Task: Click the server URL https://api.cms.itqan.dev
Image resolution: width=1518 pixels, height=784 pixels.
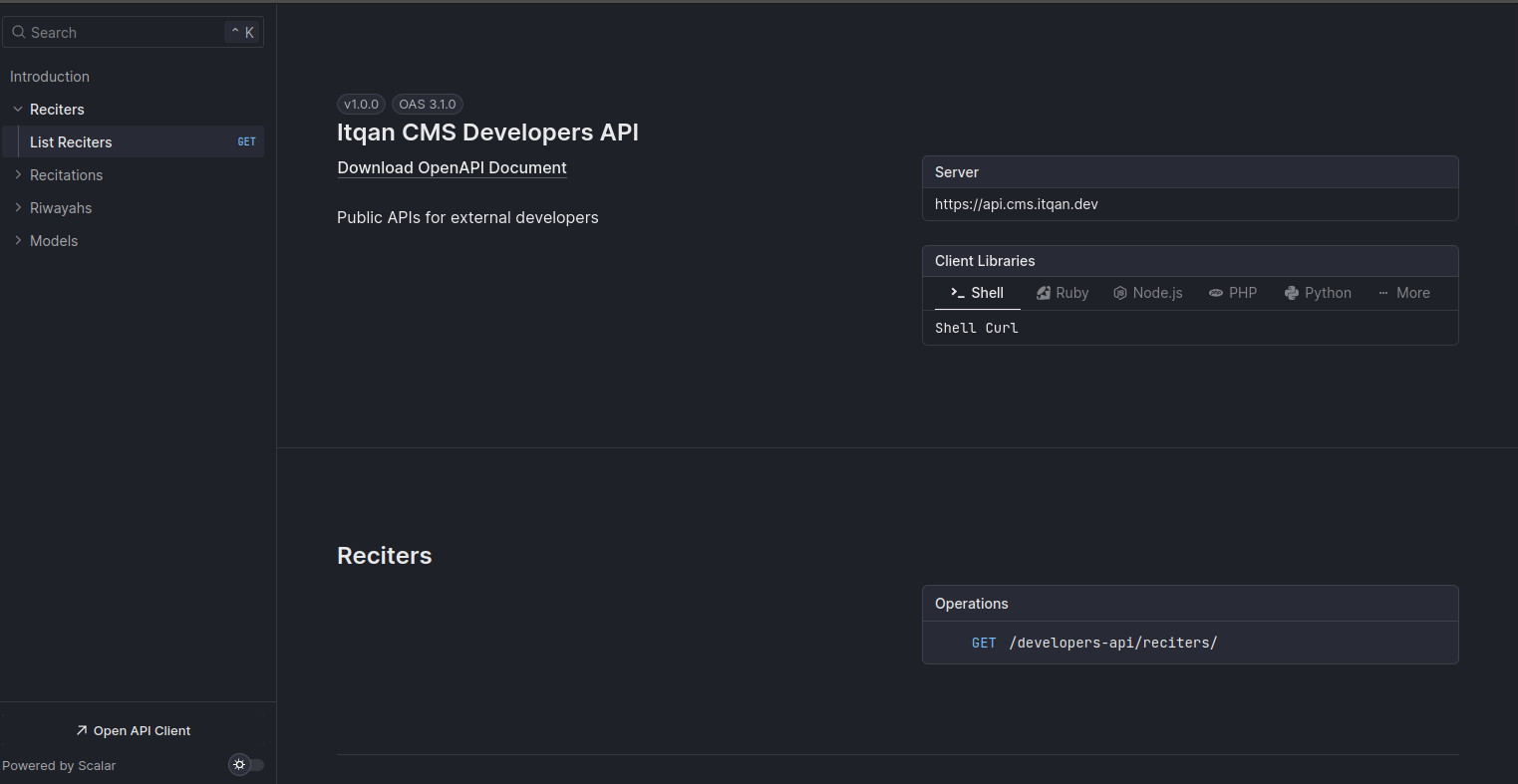Action: point(1017,204)
